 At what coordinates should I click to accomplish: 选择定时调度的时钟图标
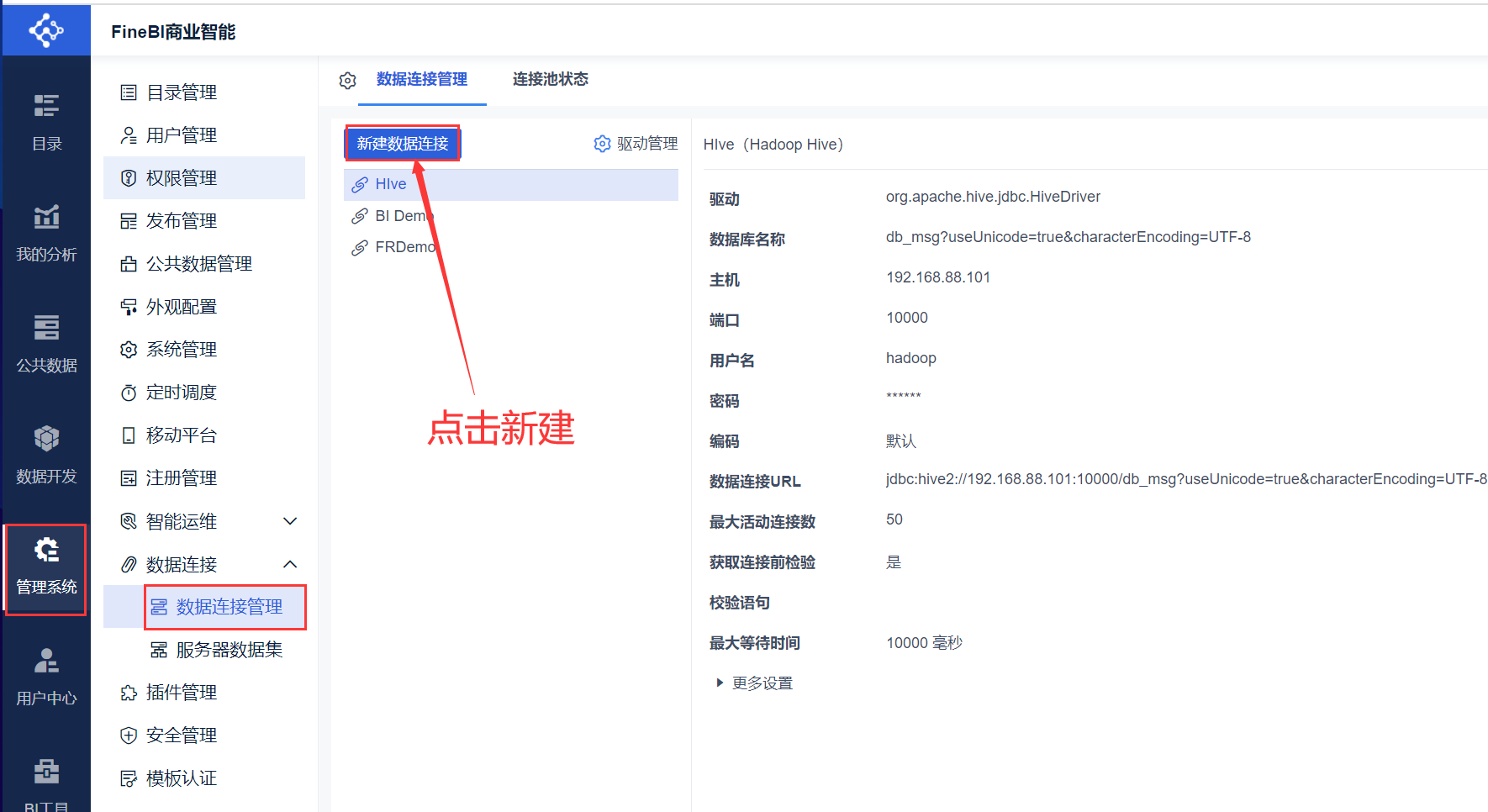(129, 392)
